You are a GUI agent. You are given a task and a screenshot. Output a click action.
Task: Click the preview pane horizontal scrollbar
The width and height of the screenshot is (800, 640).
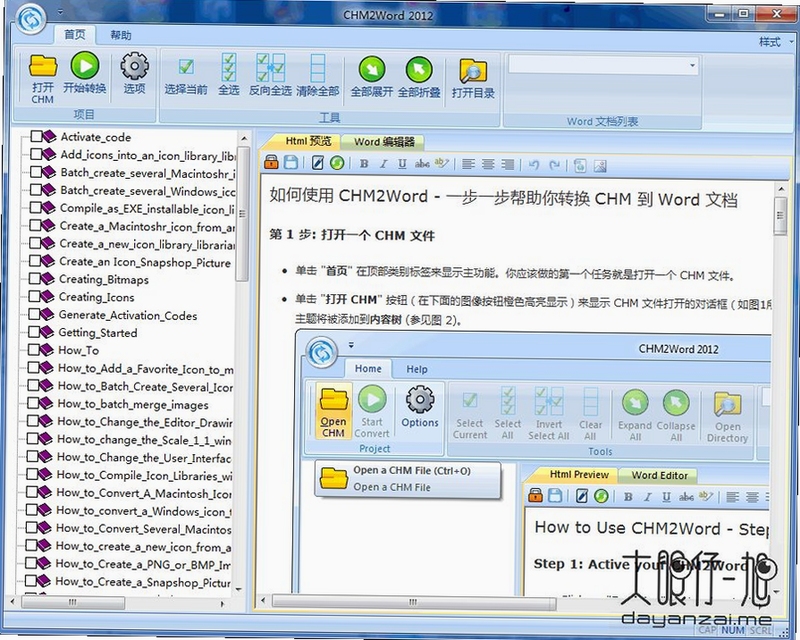coord(414,602)
